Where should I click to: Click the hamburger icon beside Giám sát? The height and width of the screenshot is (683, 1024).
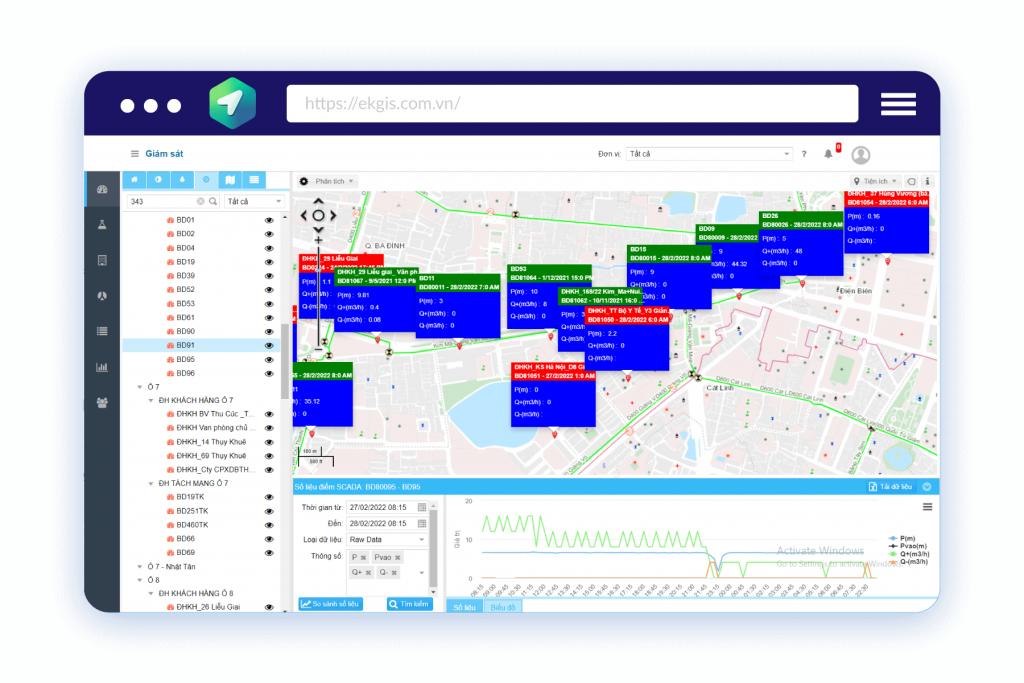coord(135,154)
